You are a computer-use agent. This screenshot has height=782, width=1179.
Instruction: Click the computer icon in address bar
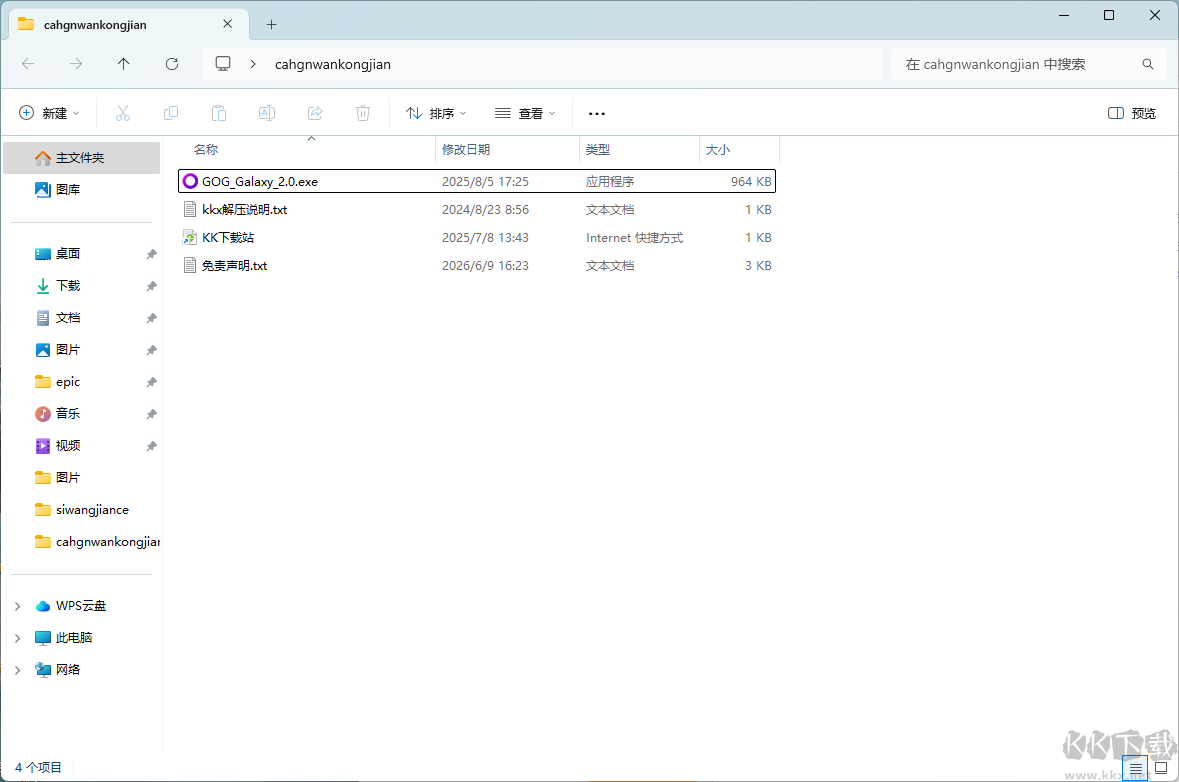coord(223,64)
